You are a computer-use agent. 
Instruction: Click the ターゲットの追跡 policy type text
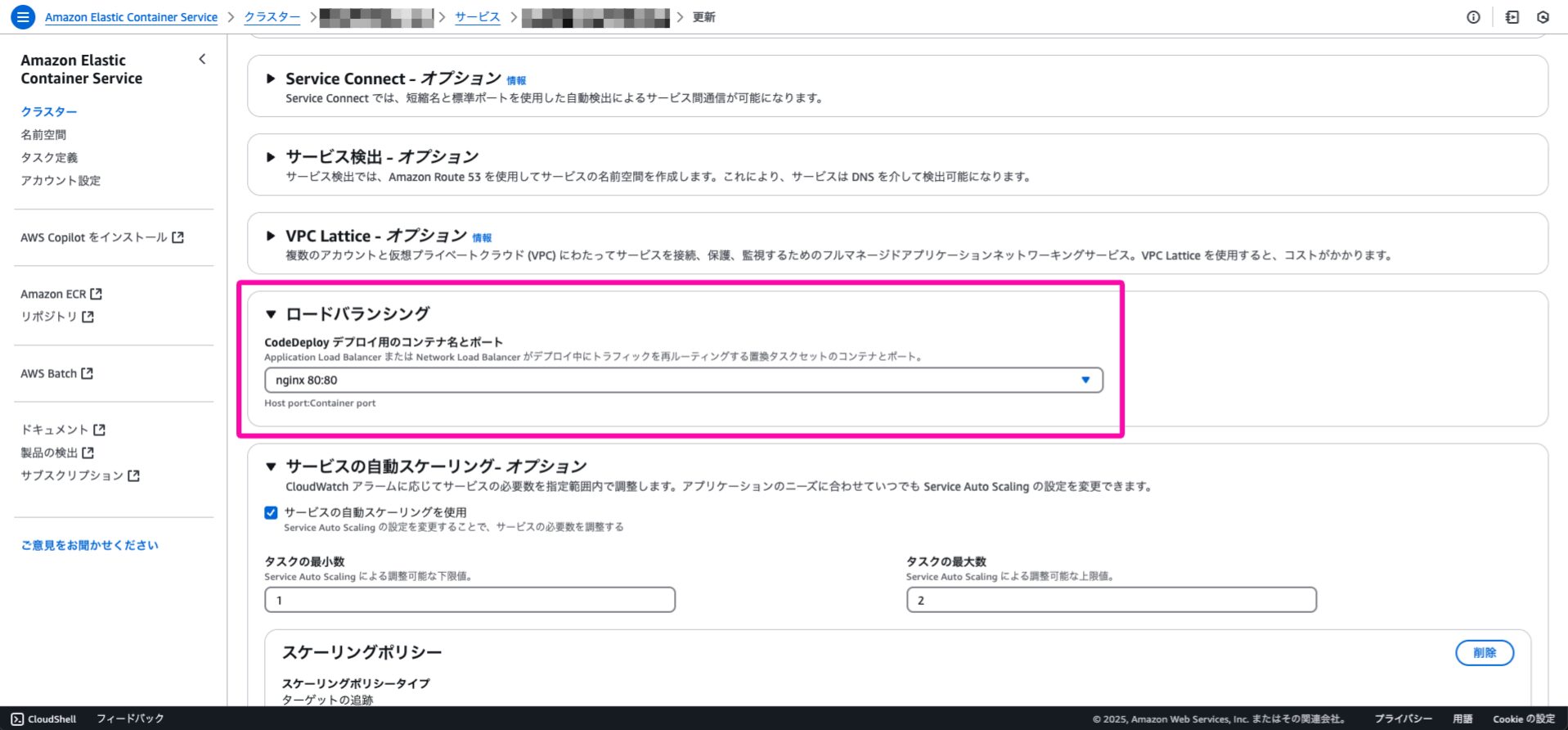(327, 700)
